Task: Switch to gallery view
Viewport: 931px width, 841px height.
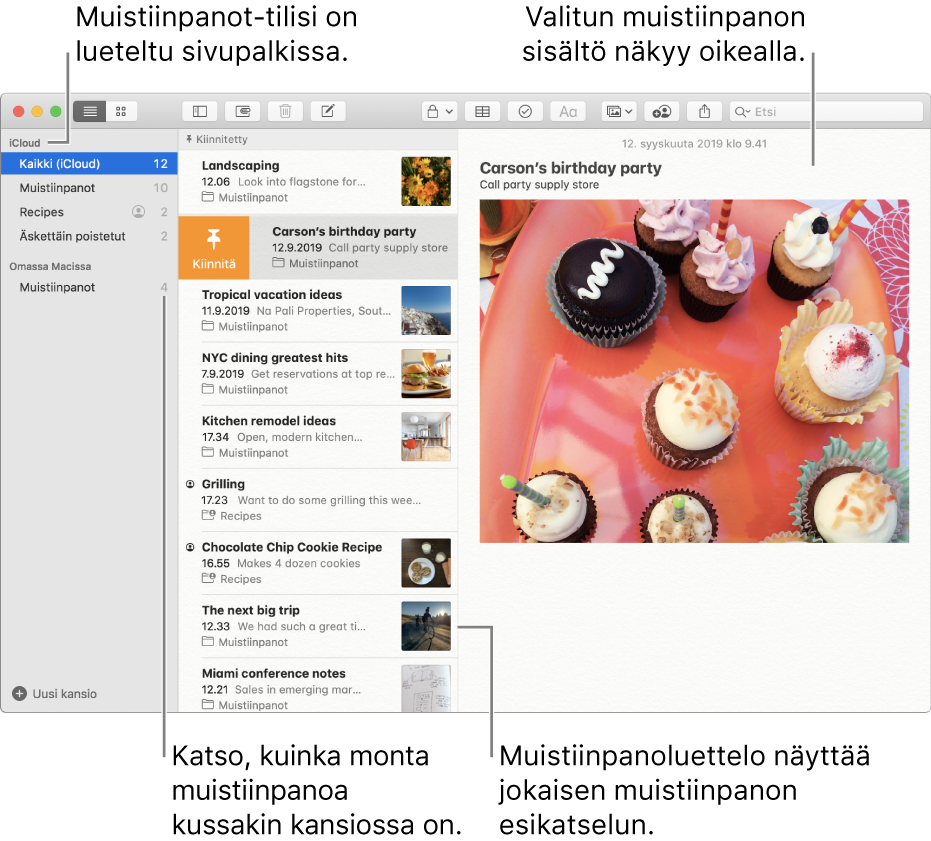Action: pyautogui.click(x=121, y=111)
